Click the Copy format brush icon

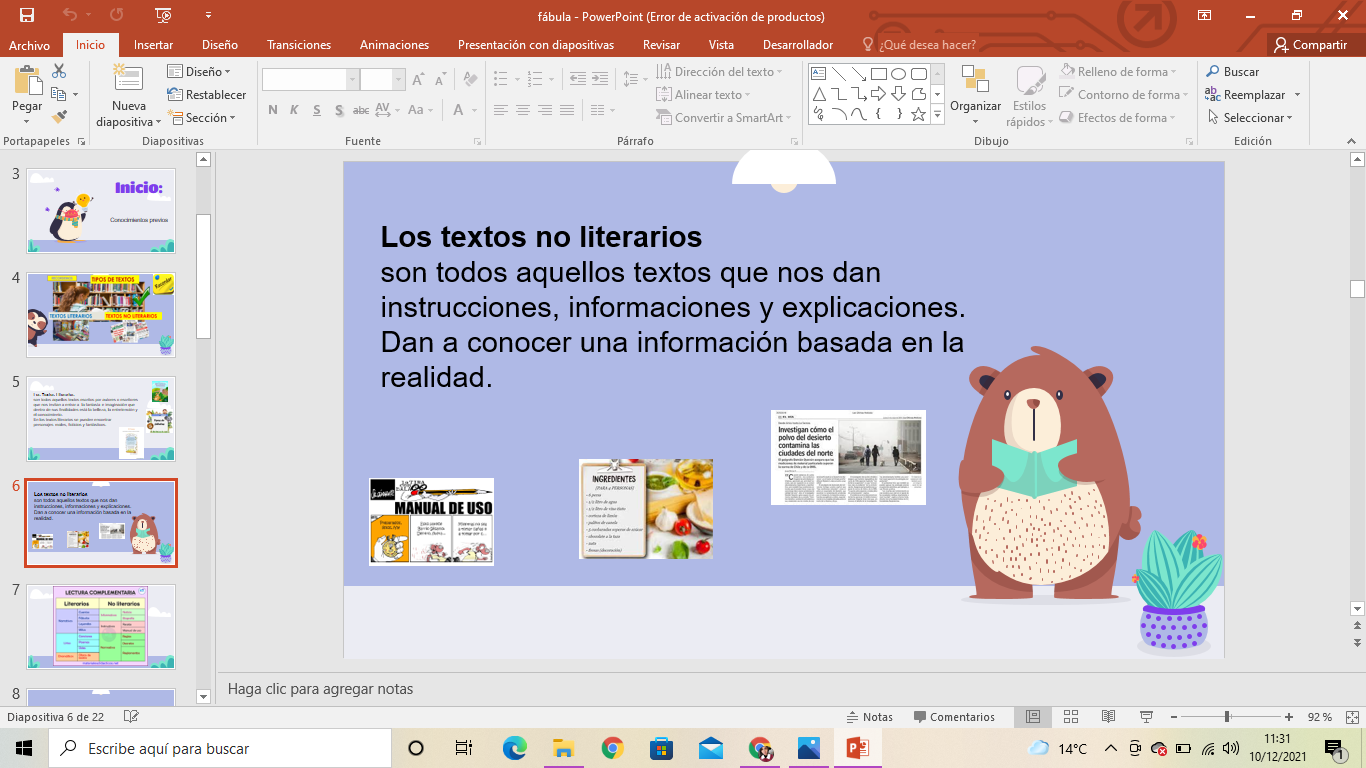point(59,117)
